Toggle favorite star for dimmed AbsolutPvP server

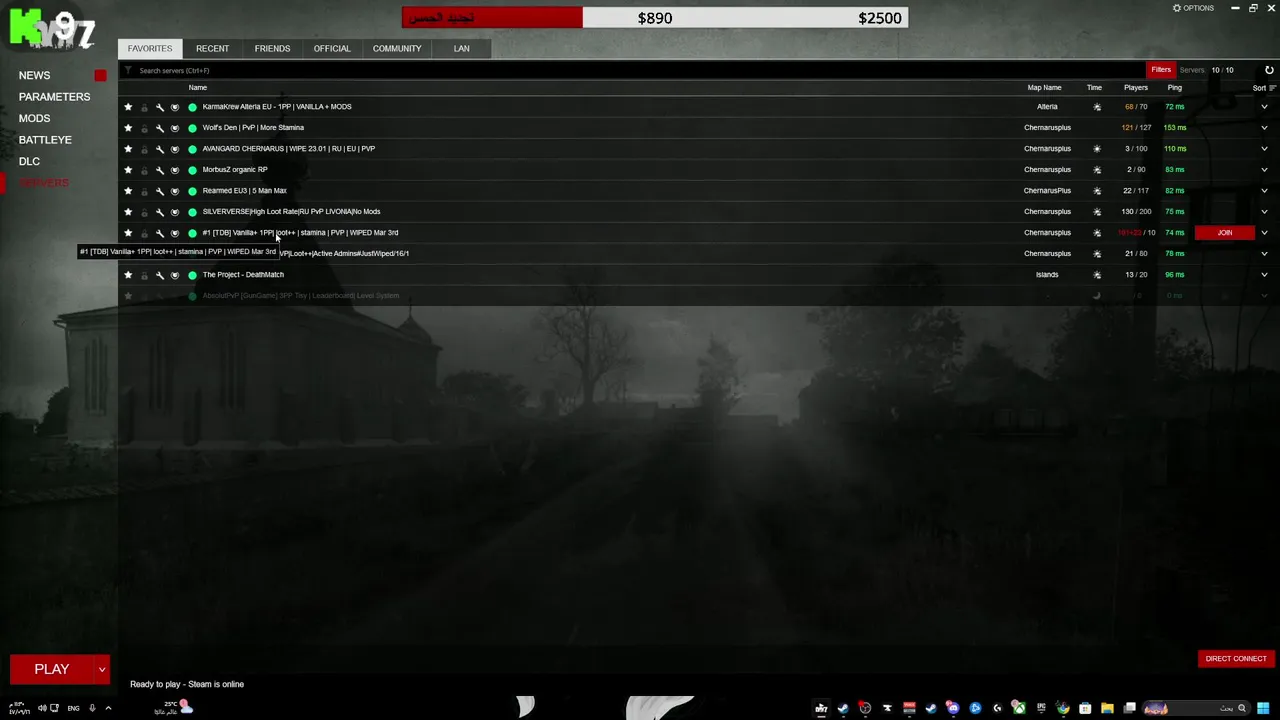[x=128, y=296]
